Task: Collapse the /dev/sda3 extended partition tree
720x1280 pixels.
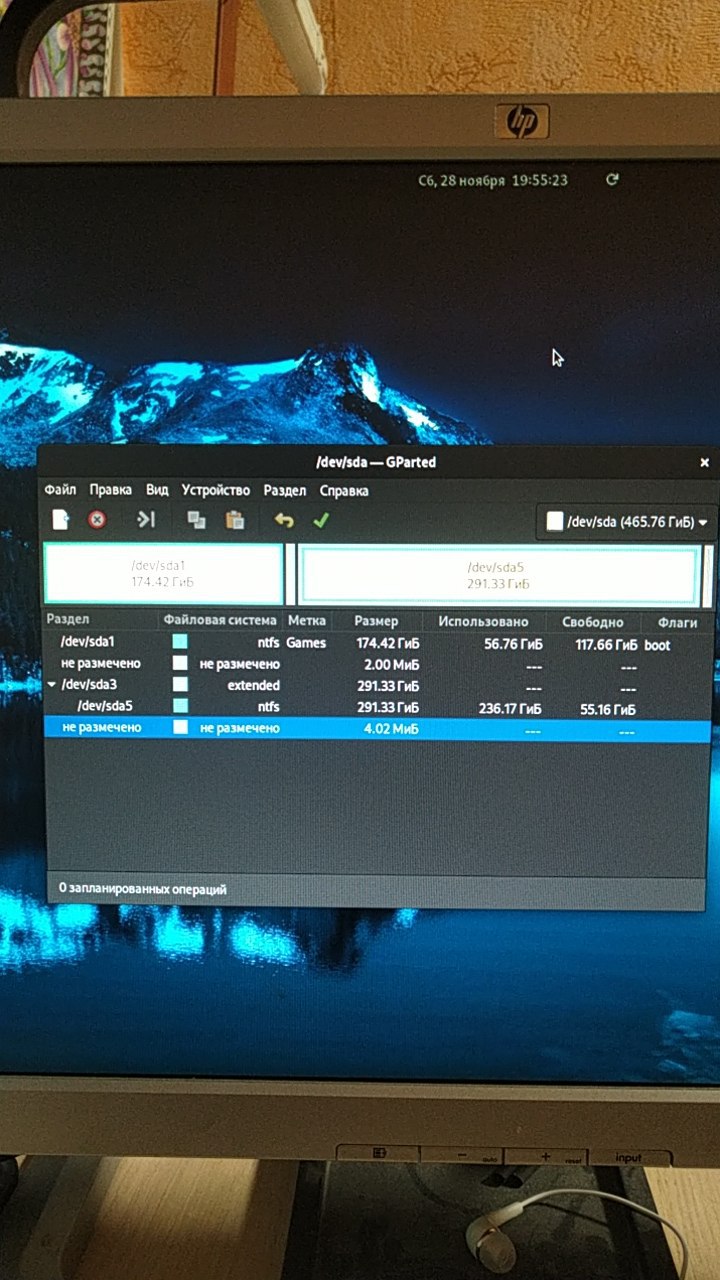Action: tap(52, 685)
